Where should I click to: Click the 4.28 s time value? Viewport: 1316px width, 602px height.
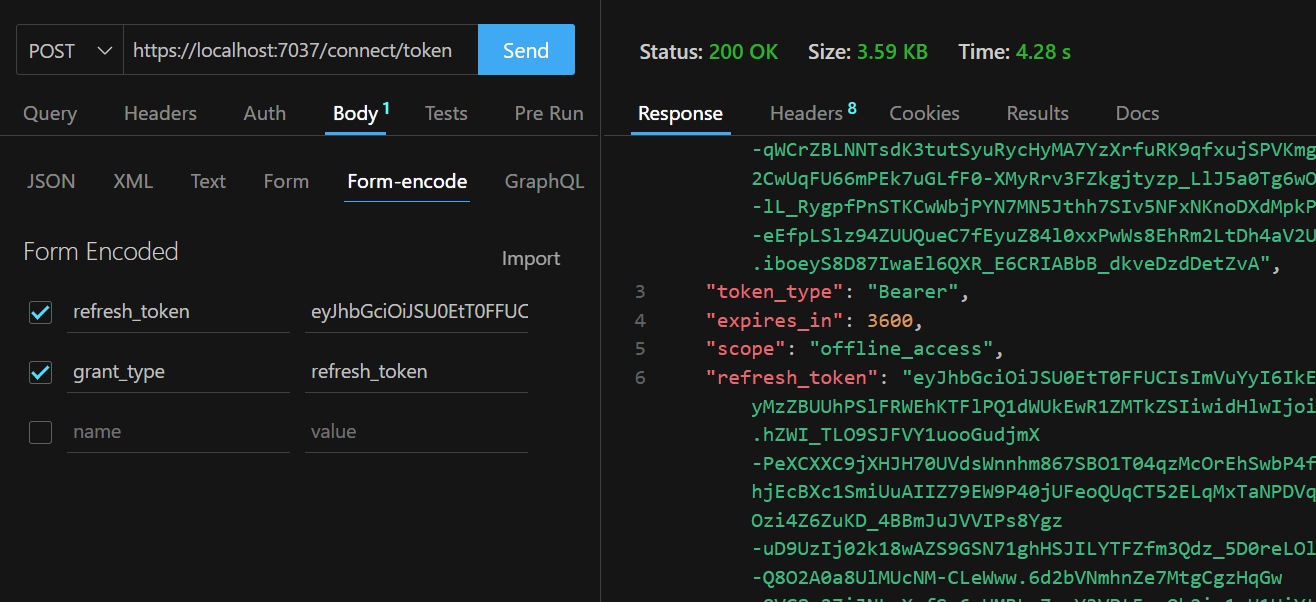click(x=1043, y=52)
